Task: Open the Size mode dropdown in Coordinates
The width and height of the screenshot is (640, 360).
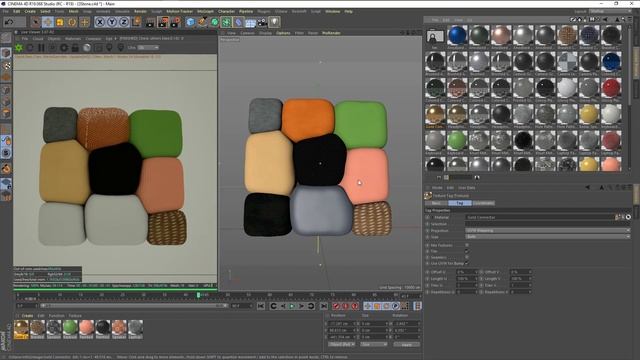Action: point(373,344)
